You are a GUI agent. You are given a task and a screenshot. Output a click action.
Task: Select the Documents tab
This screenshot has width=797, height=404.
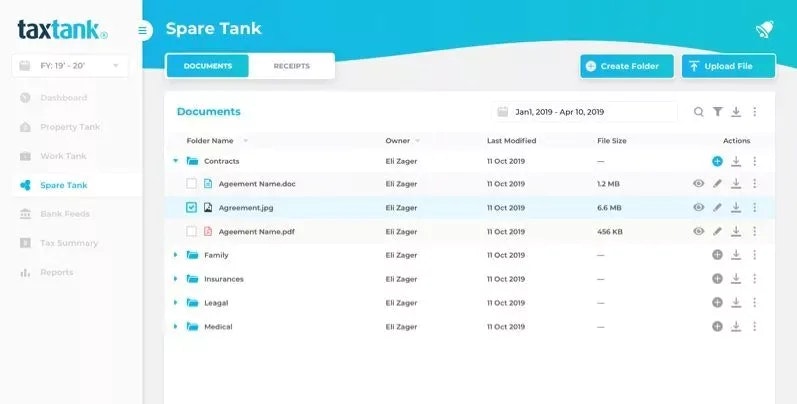tap(208, 66)
